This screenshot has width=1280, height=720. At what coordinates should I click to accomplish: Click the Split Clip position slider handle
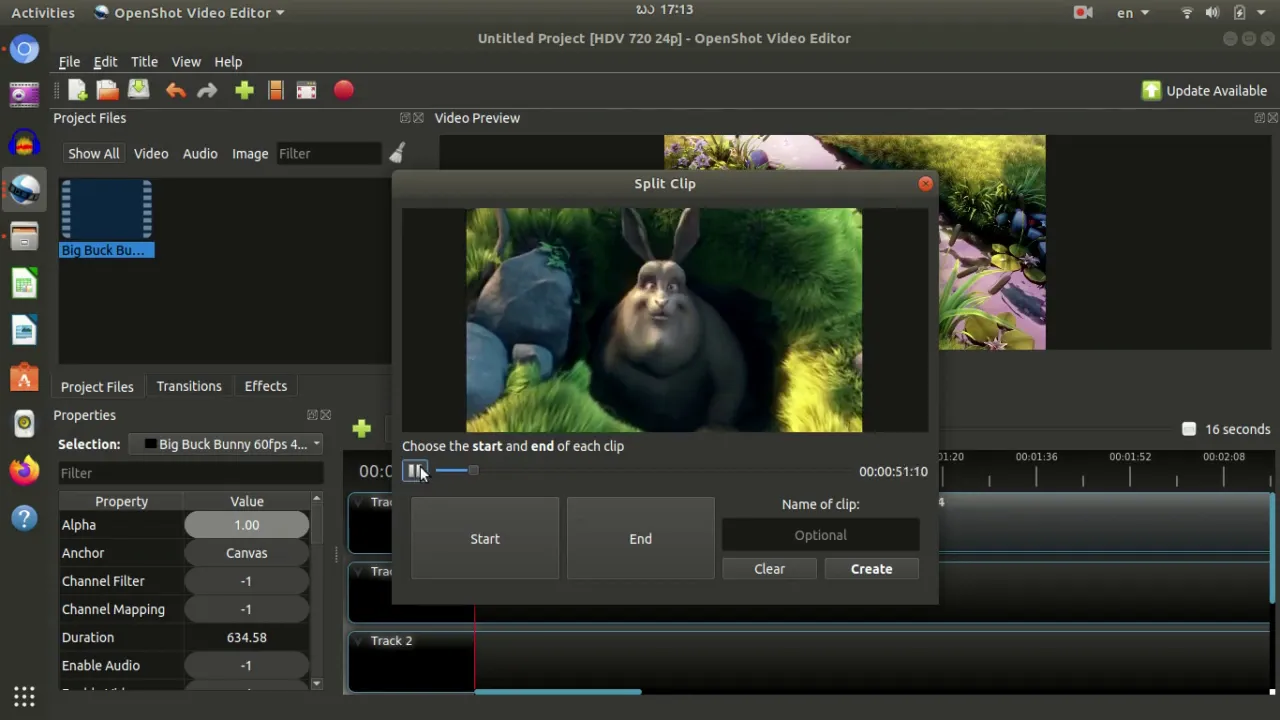(x=473, y=471)
